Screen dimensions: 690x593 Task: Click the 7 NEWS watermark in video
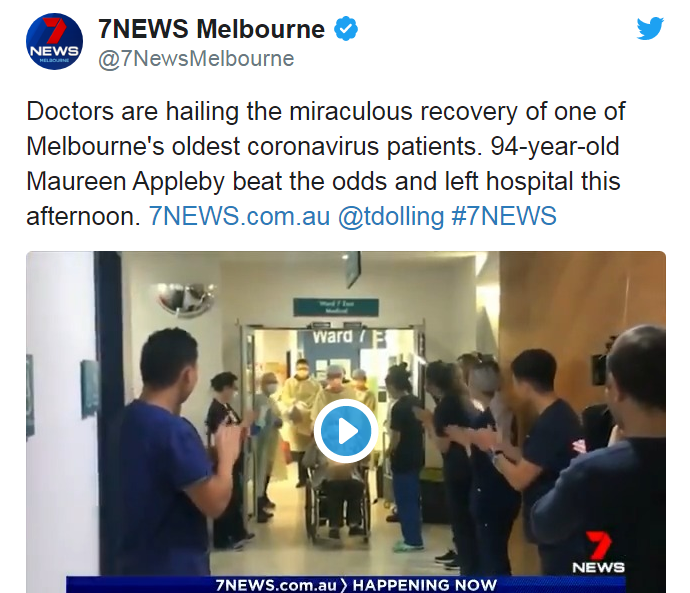[598, 553]
